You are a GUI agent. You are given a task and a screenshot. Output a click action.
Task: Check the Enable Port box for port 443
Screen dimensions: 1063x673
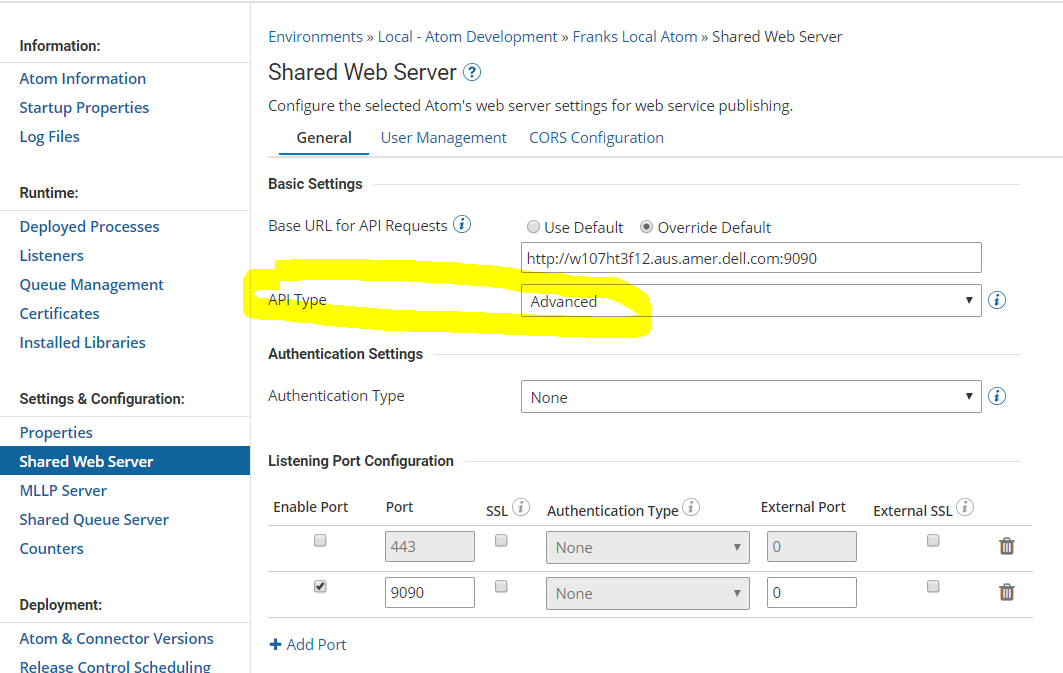[x=320, y=540]
